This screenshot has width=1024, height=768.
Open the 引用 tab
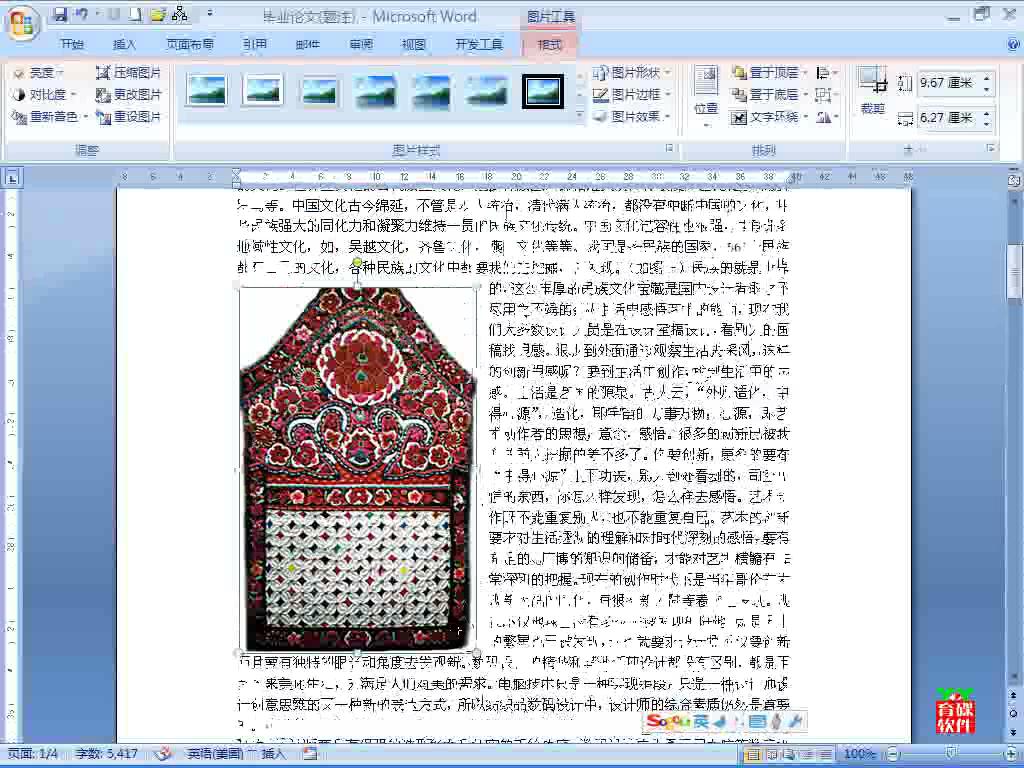click(x=255, y=44)
